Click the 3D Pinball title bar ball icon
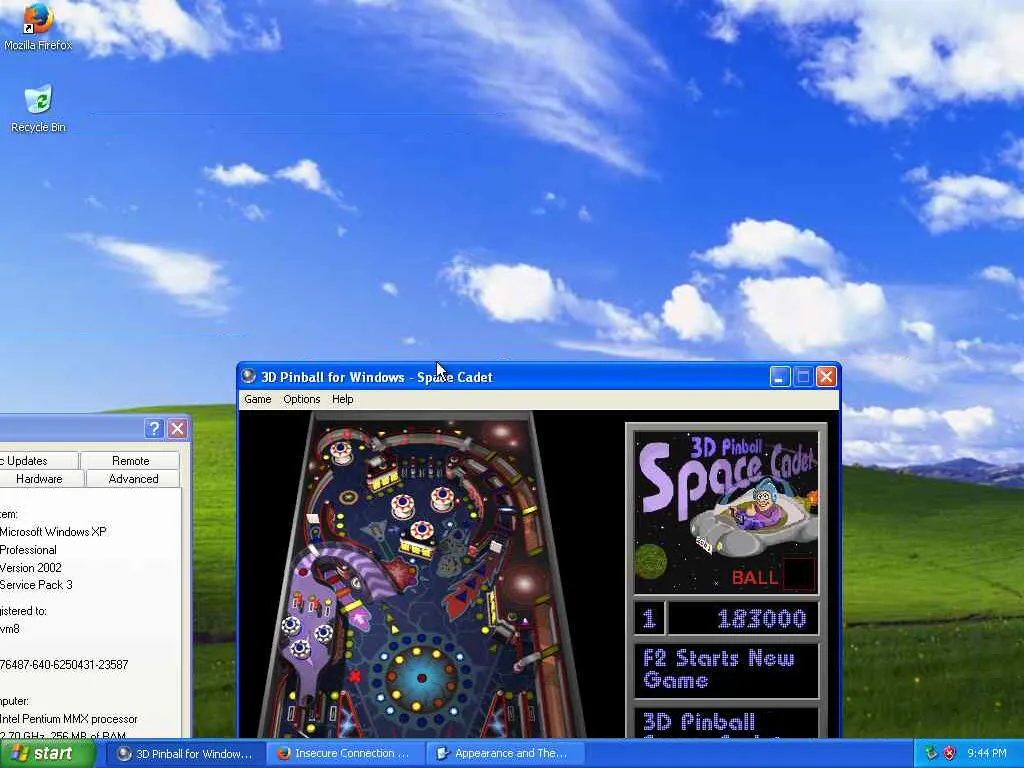The height and width of the screenshot is (768, 1024). [249, 376]
